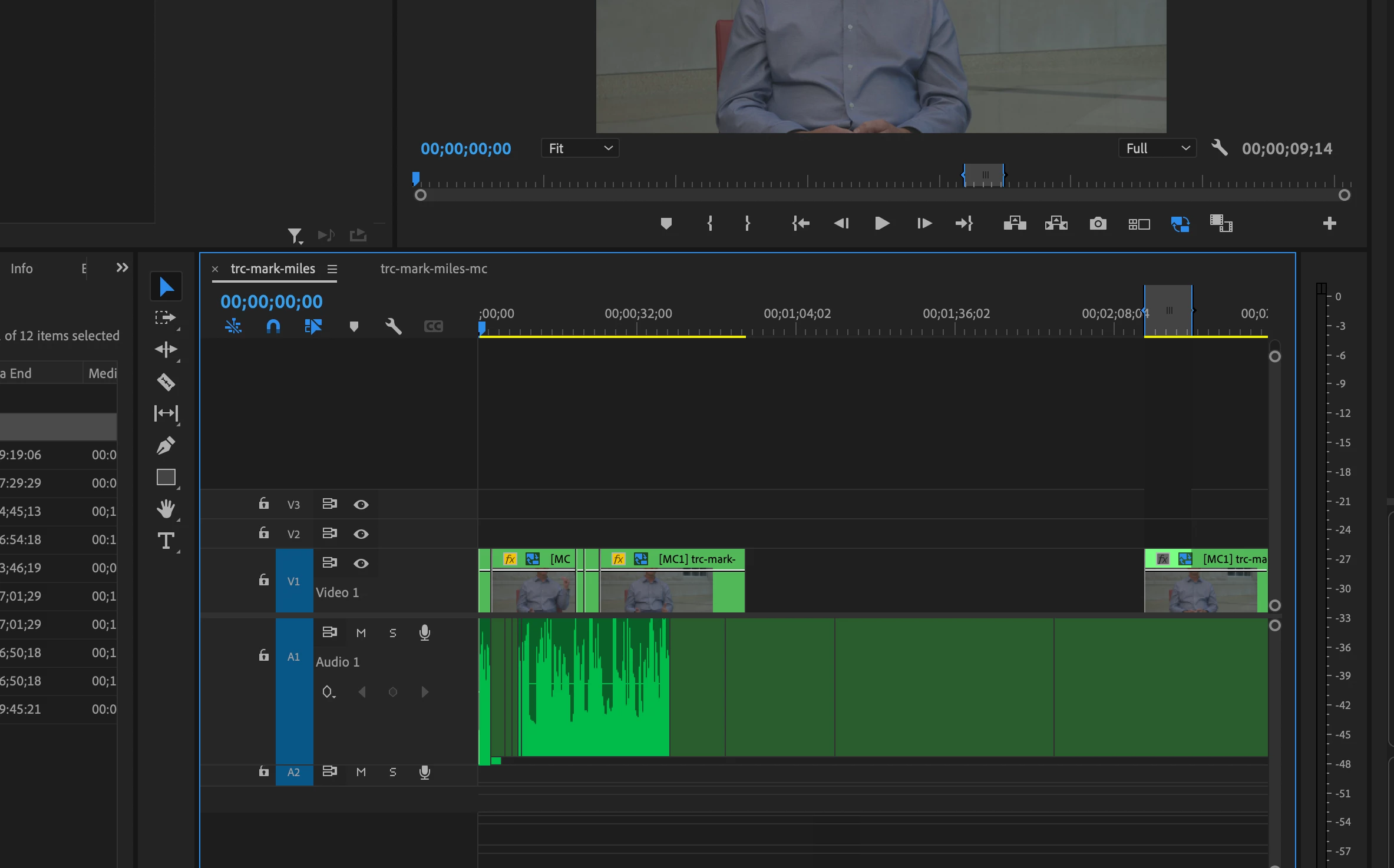Open Timeline Display Settings wrench
This screenshot has width=1394, height=868.
[393, 326]
